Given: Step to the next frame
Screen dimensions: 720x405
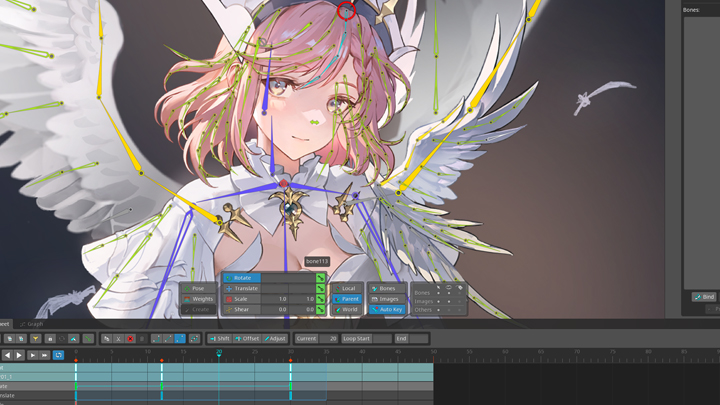Looking at the screenshot, I should (32, 355).
